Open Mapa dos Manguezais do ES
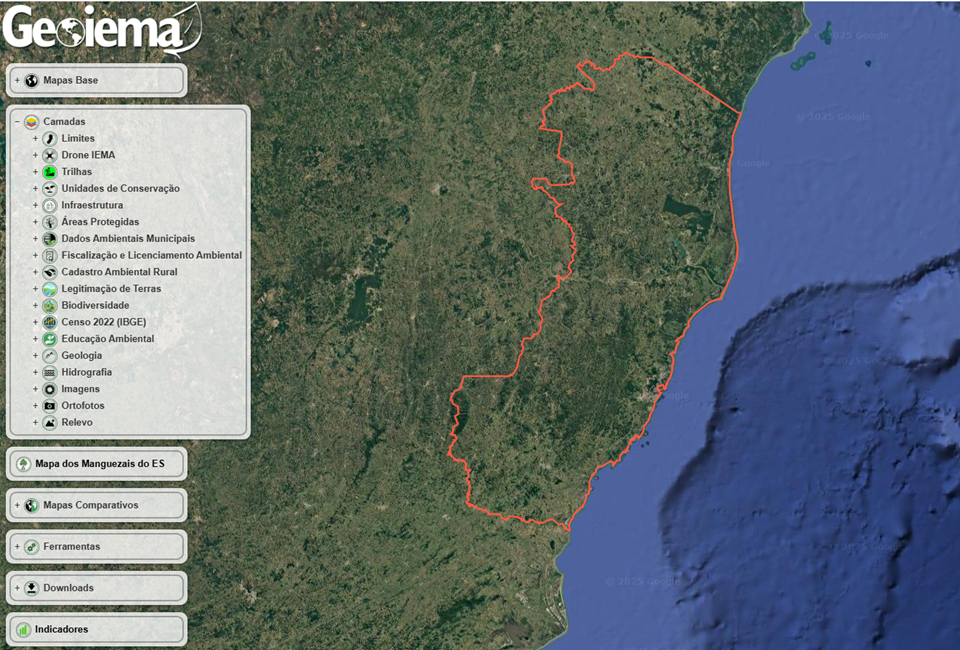 click(98, 464)
